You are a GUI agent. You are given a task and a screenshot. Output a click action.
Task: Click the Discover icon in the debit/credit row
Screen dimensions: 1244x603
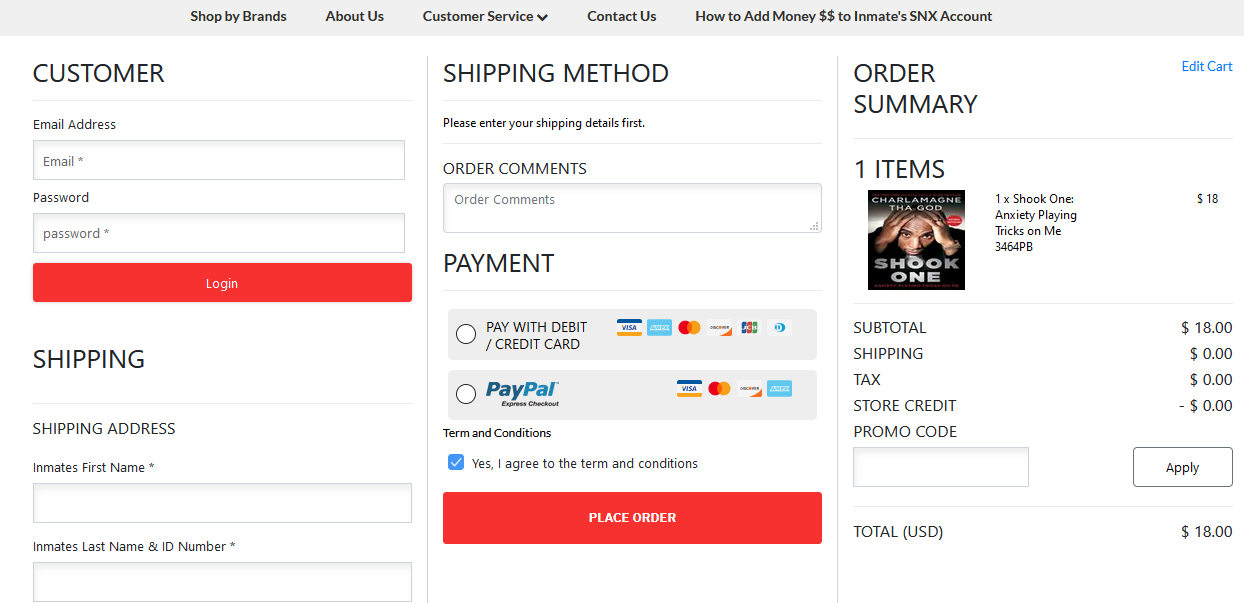pos(720,327)
